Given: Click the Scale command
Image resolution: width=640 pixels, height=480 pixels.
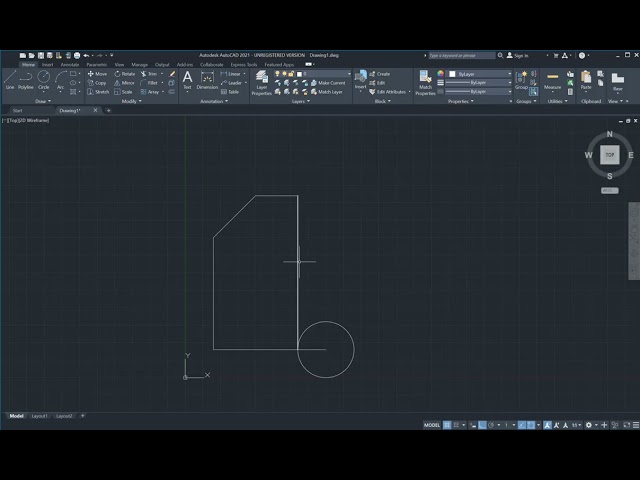Looking at the screenshot, I should click(x=123, y=92).
